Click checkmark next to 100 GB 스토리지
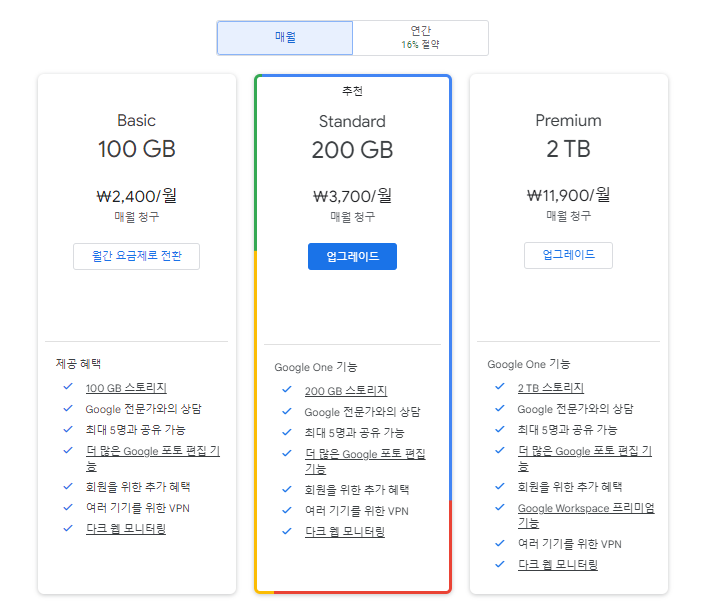Screen dimensions: 703x603 pyautogui.click(x=68, y=386)
